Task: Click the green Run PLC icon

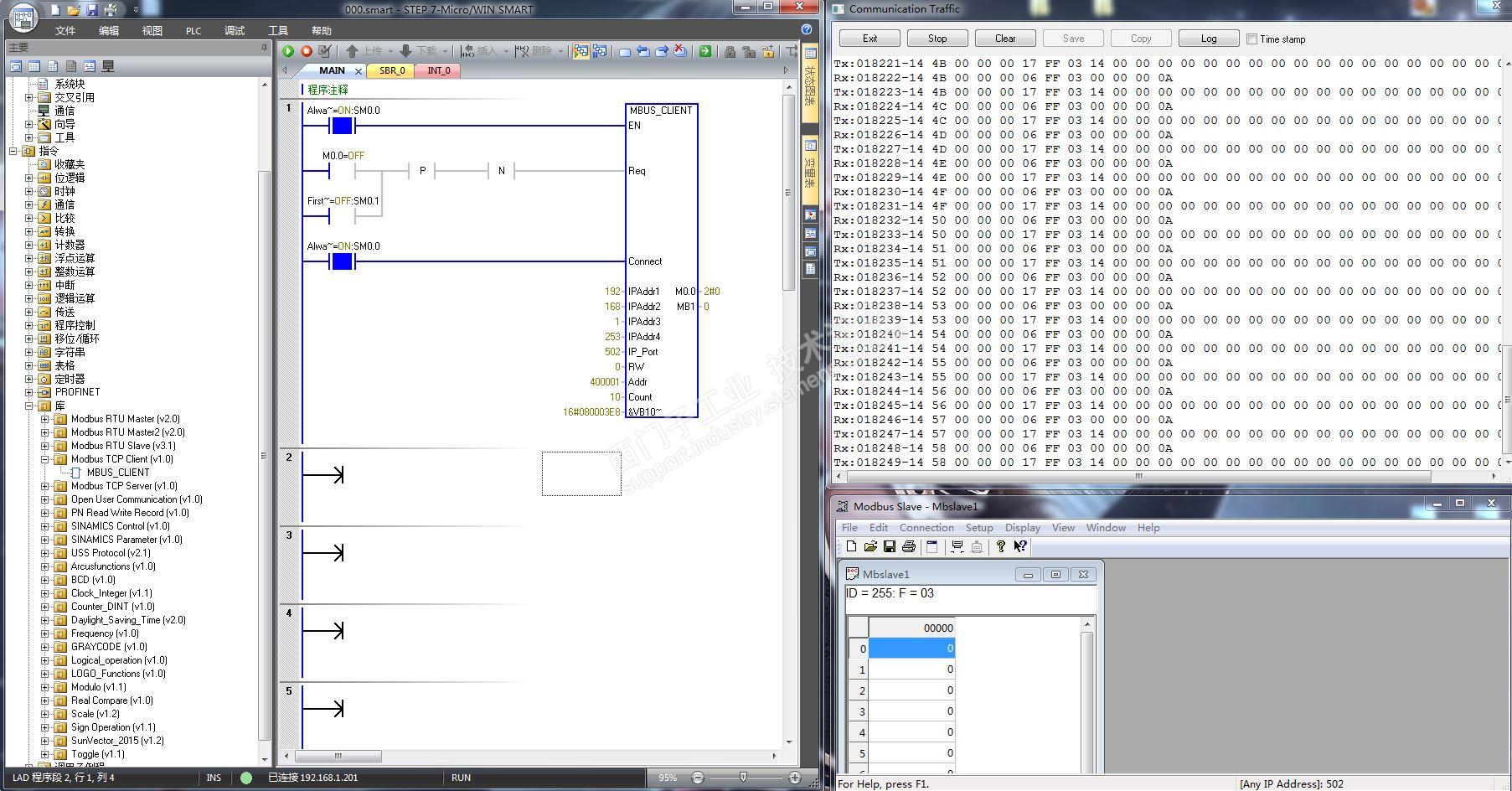Action: 288,51
